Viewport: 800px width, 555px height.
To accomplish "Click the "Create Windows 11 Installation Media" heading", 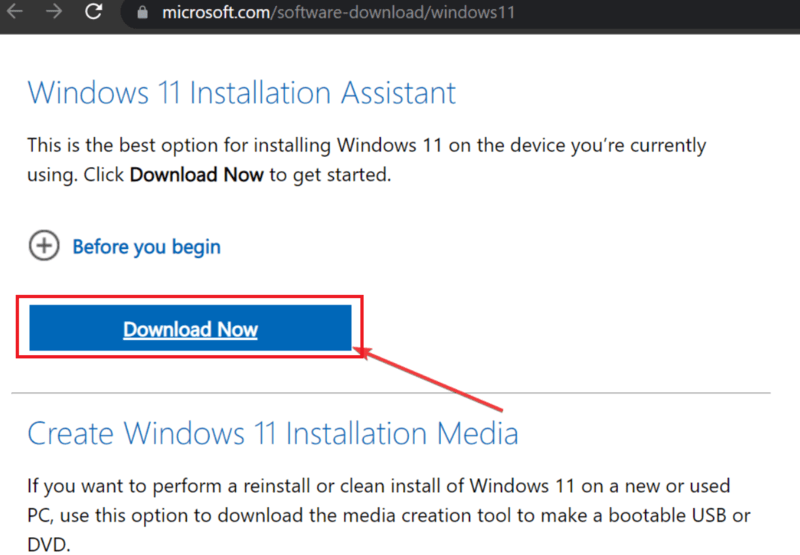I will point(272,433).
